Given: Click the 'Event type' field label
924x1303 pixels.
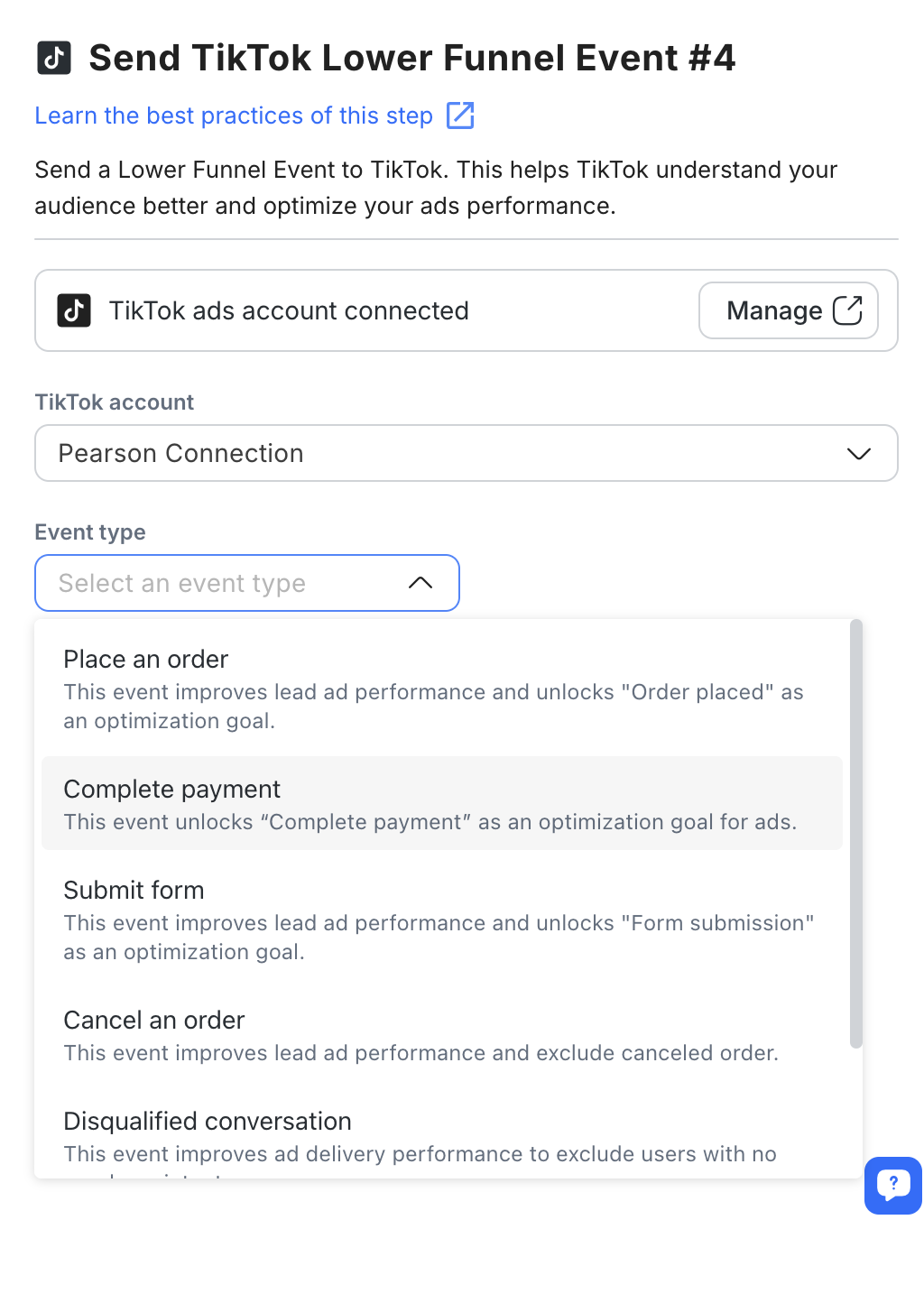Looking at the screenshot, I should click(90, 532).
